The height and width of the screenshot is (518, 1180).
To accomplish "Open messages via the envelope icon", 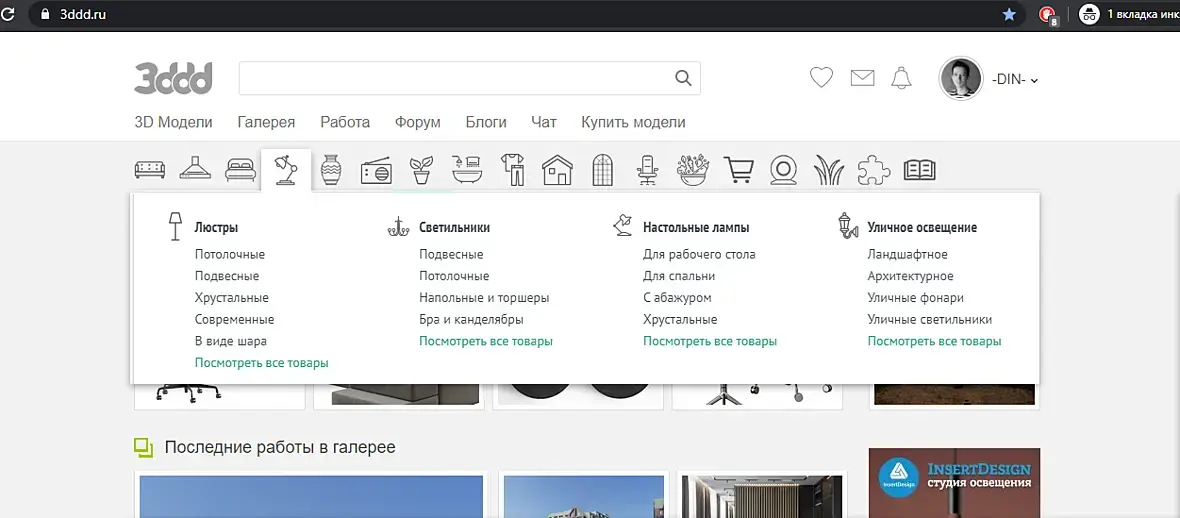I will (x=862, y=78).
